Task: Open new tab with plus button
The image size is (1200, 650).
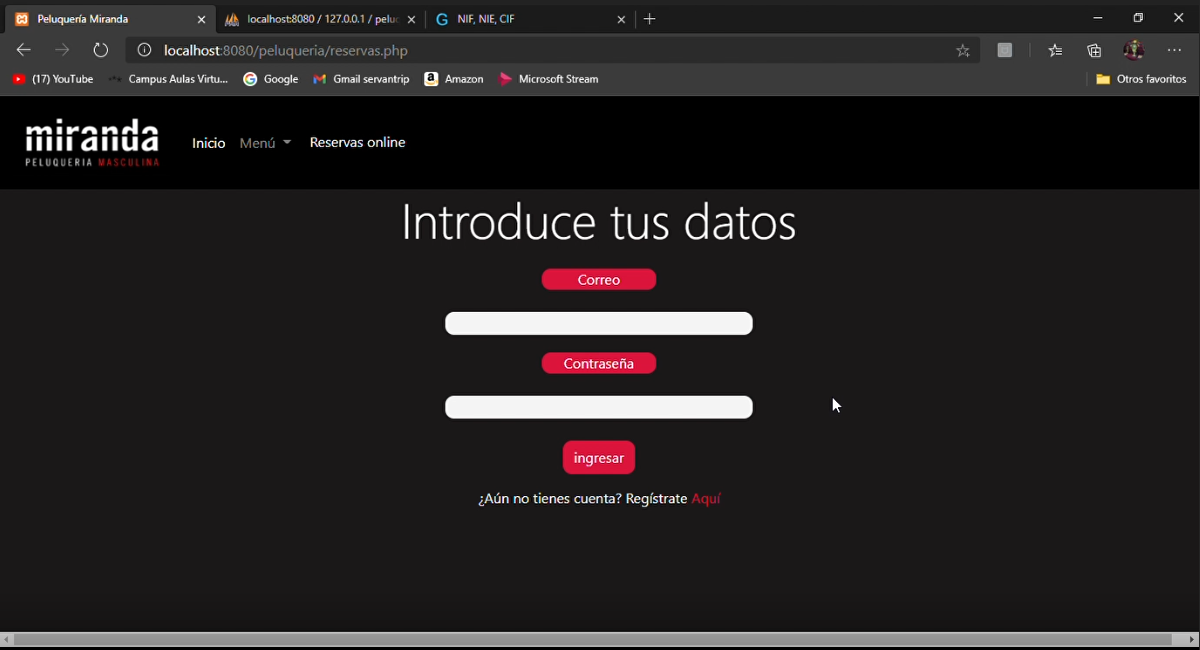Action: (x=650, y=19)
